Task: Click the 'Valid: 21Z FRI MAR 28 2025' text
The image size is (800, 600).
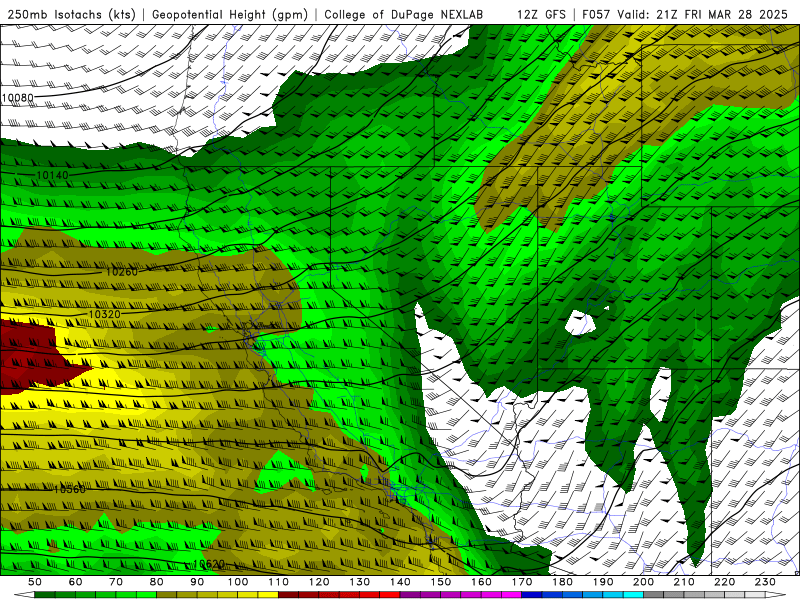Action: (703, 14)
